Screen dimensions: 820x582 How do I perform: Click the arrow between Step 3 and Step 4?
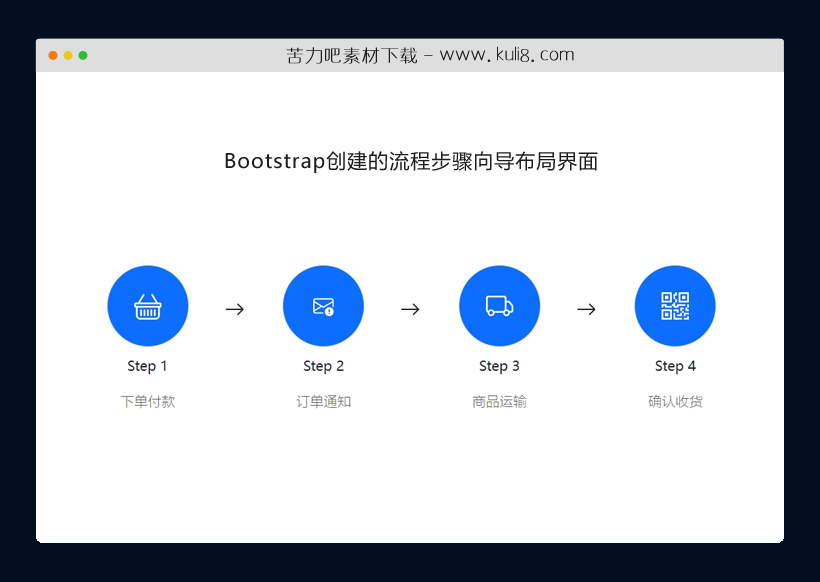point(587,310)
